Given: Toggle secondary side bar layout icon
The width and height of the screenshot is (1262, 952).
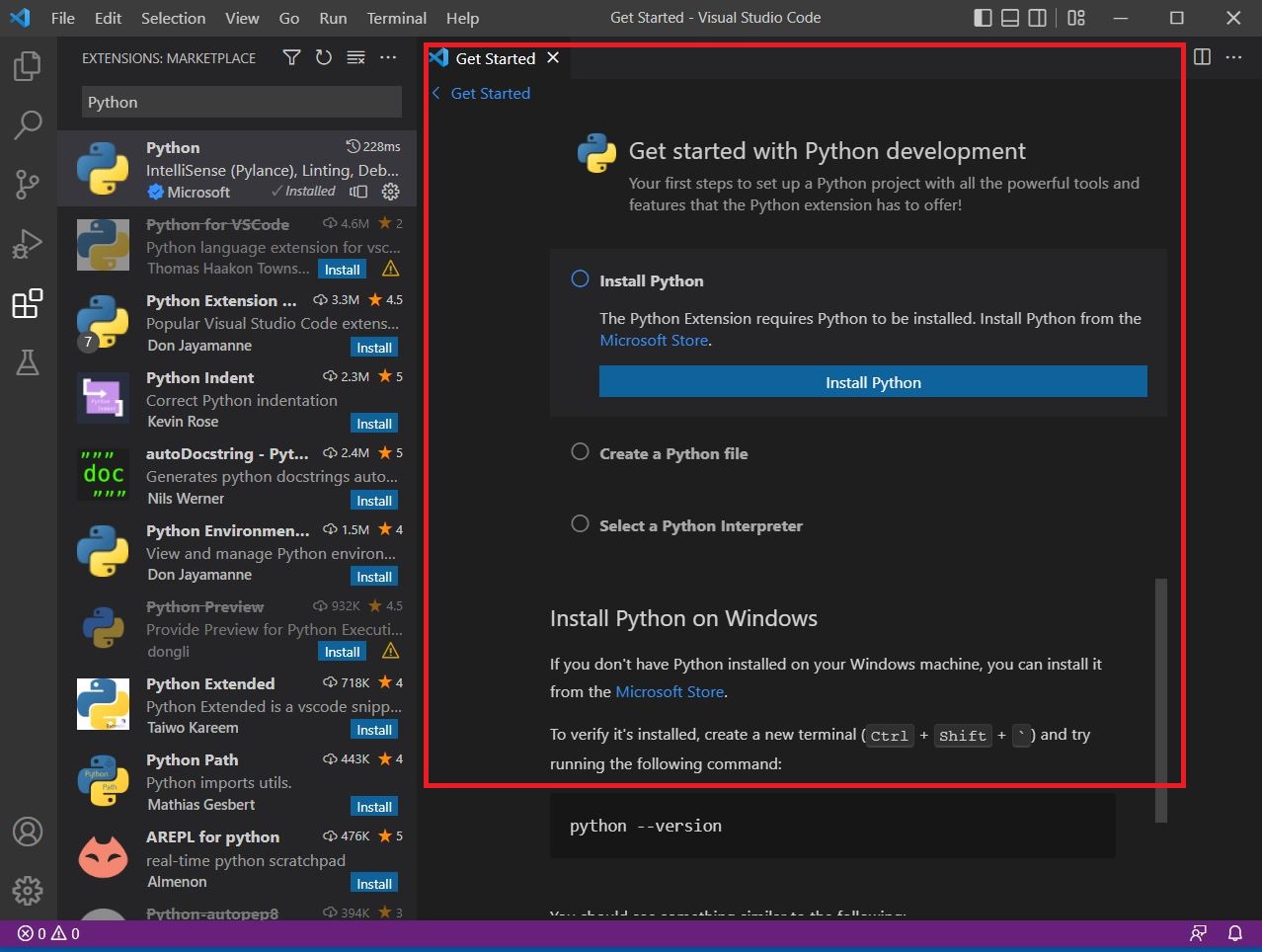Looking at the screenshot, I should [1038, 18].
